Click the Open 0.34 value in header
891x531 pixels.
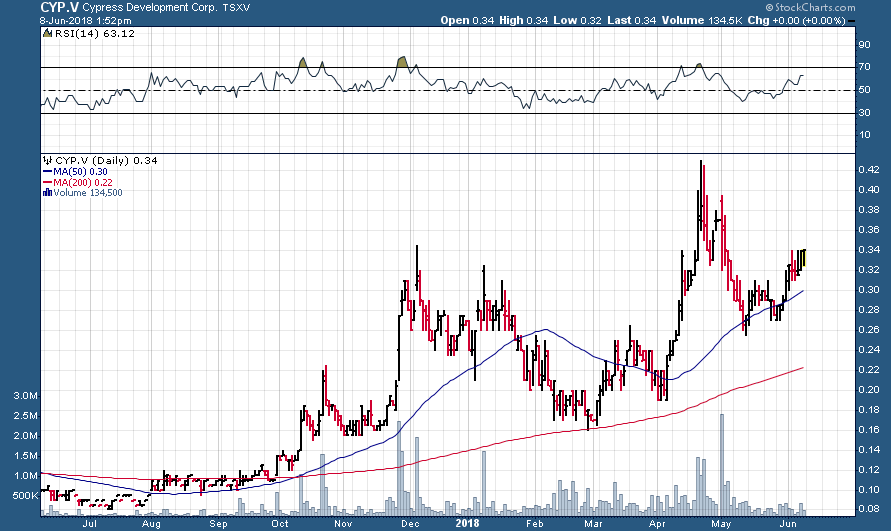[467, 20]
